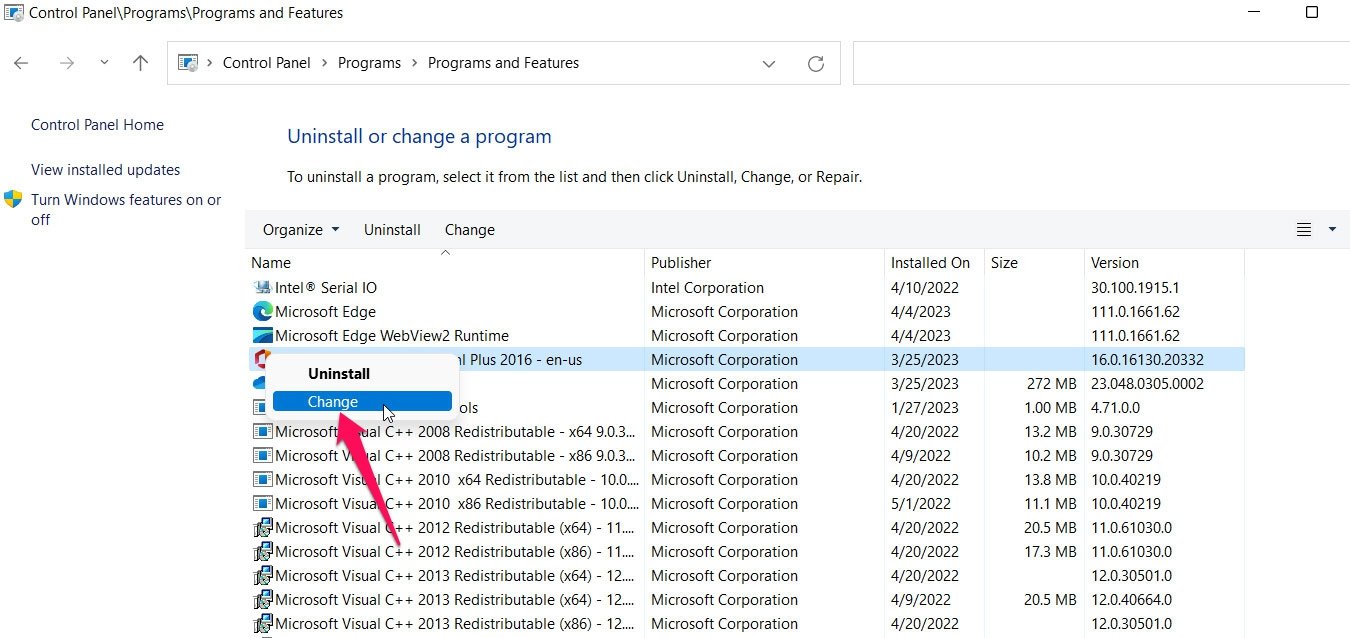Viewport: 1350px width, 638px height.
Task: Open View installed updates link
Action: click(x=105, y=170)
